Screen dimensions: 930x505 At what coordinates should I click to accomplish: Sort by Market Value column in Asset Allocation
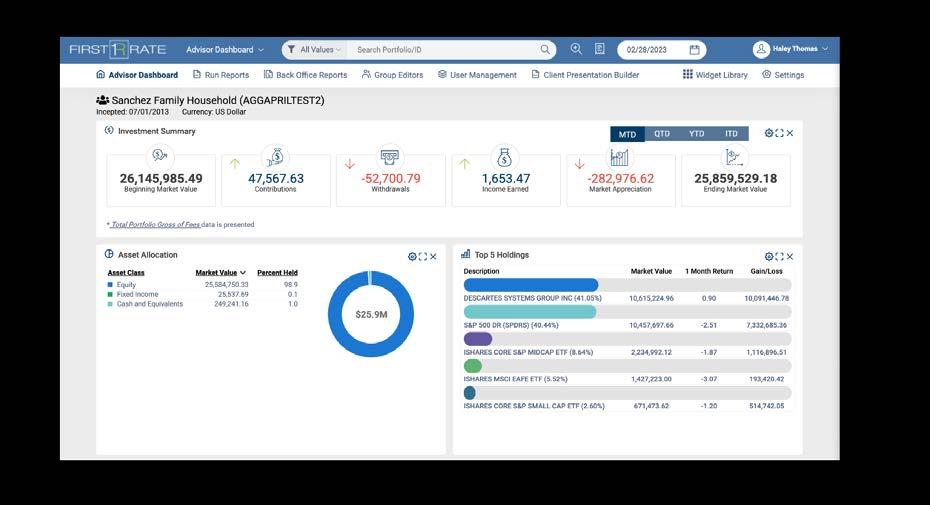tap(221, 273)
